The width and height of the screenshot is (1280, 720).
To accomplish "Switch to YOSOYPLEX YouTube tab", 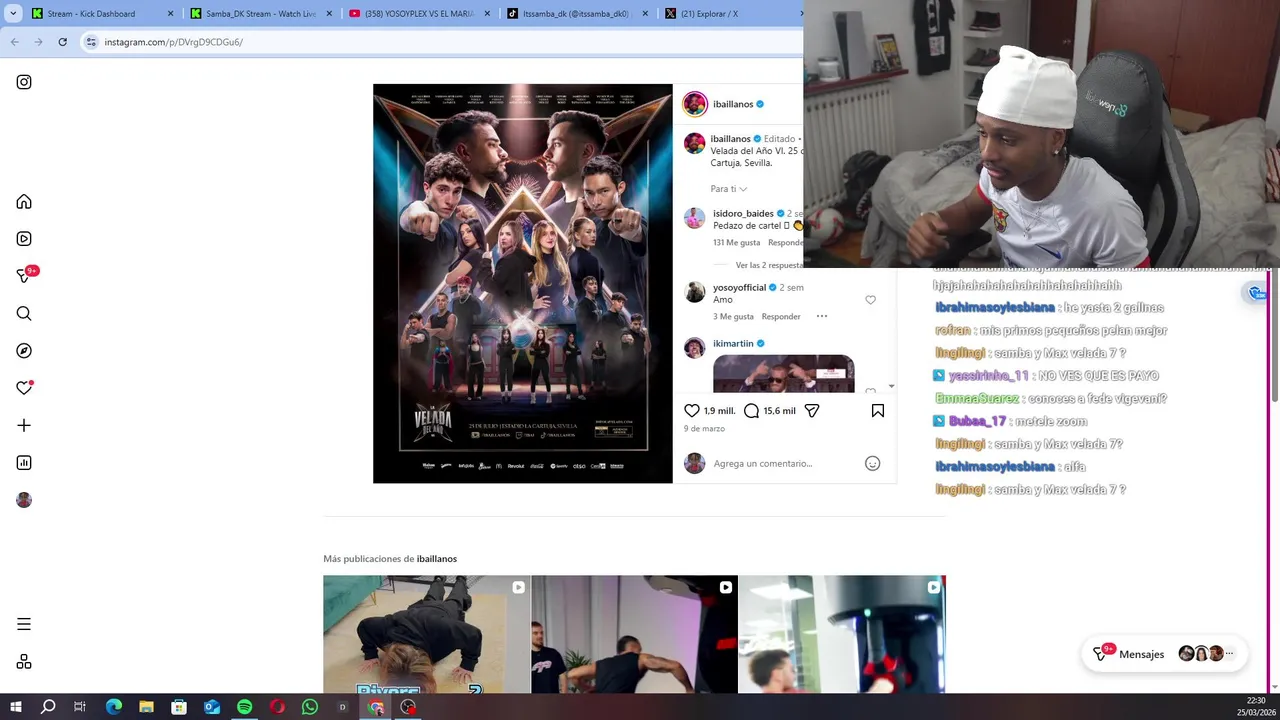I will click(419, 14).
